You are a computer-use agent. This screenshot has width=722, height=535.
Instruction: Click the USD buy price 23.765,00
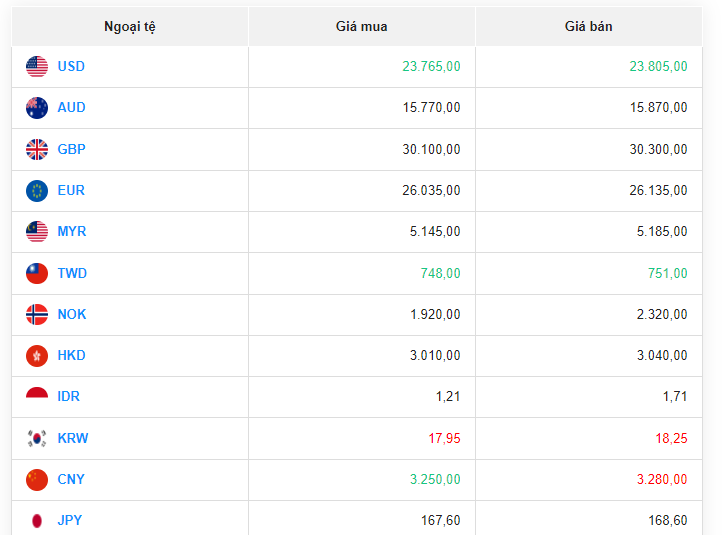coord(431,67)
